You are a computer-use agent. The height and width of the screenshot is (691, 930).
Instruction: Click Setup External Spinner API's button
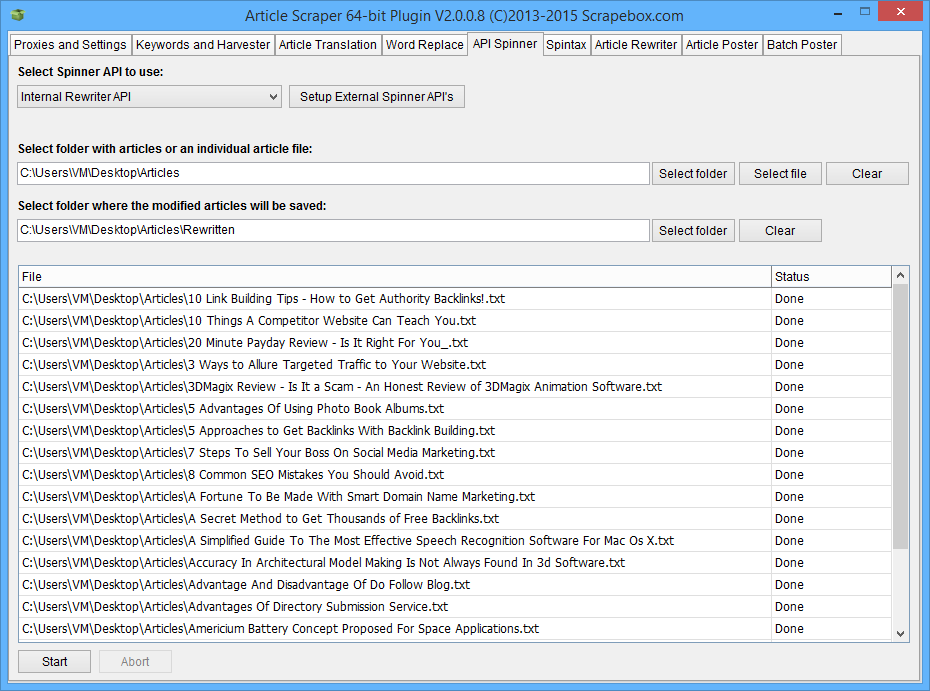[x=377, y=97]
